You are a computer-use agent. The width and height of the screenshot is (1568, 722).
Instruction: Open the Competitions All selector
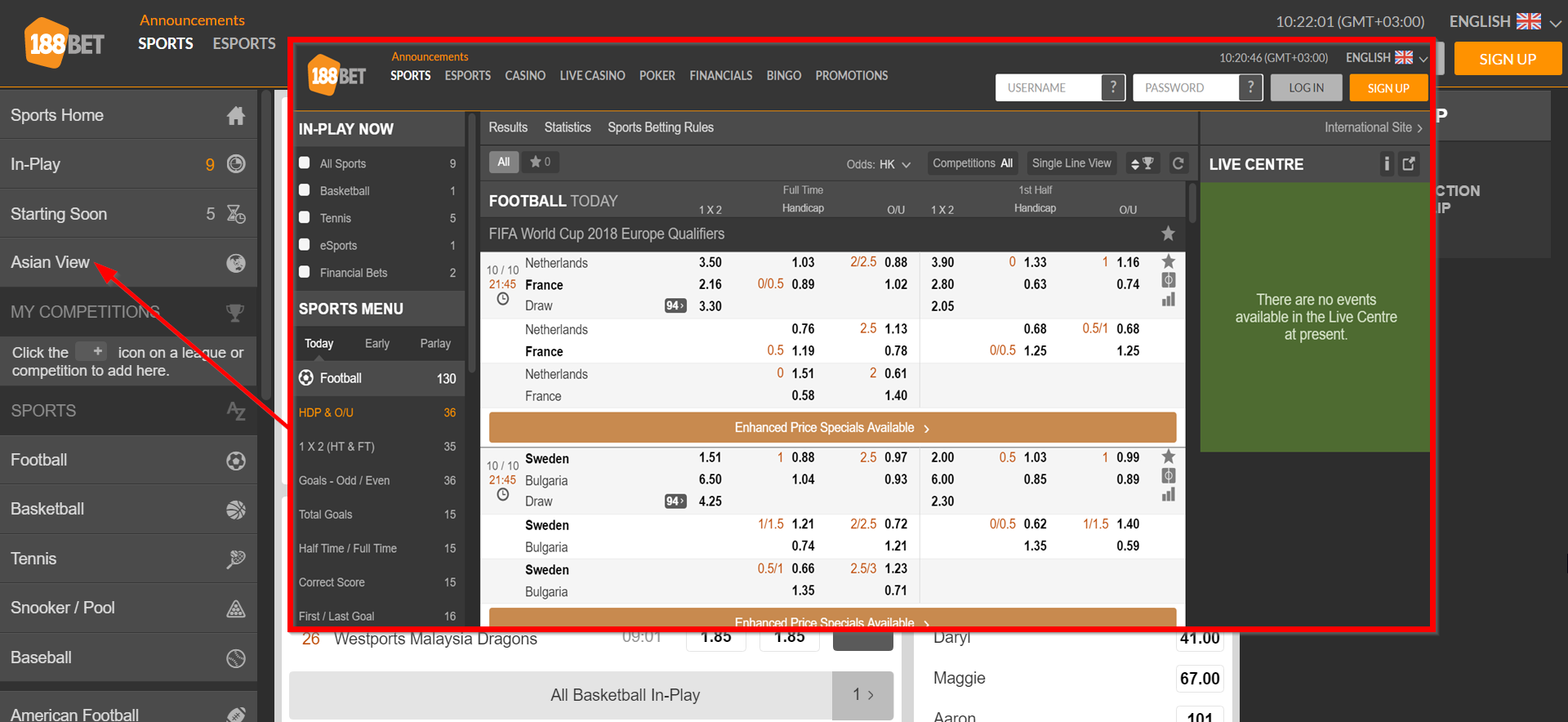[x=973, y=163]
